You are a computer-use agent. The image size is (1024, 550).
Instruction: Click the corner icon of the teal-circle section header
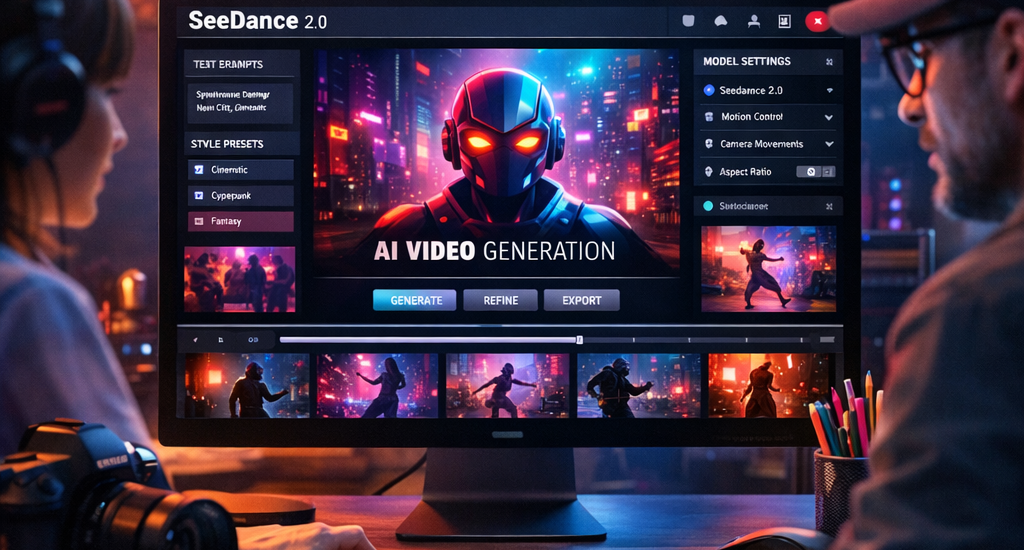click(x=829, y=206)
